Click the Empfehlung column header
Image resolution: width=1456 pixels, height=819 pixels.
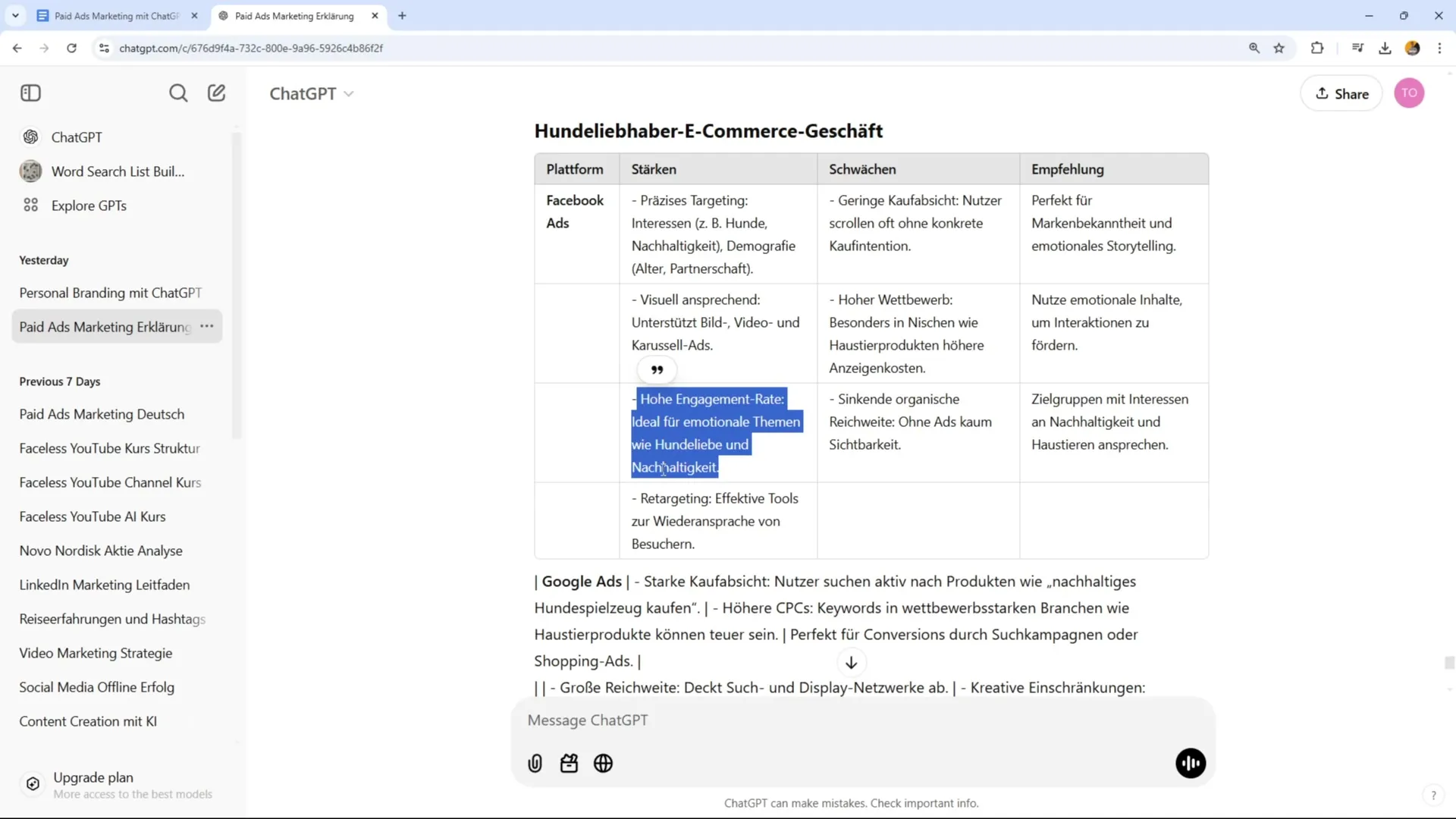pos(1113,169)
